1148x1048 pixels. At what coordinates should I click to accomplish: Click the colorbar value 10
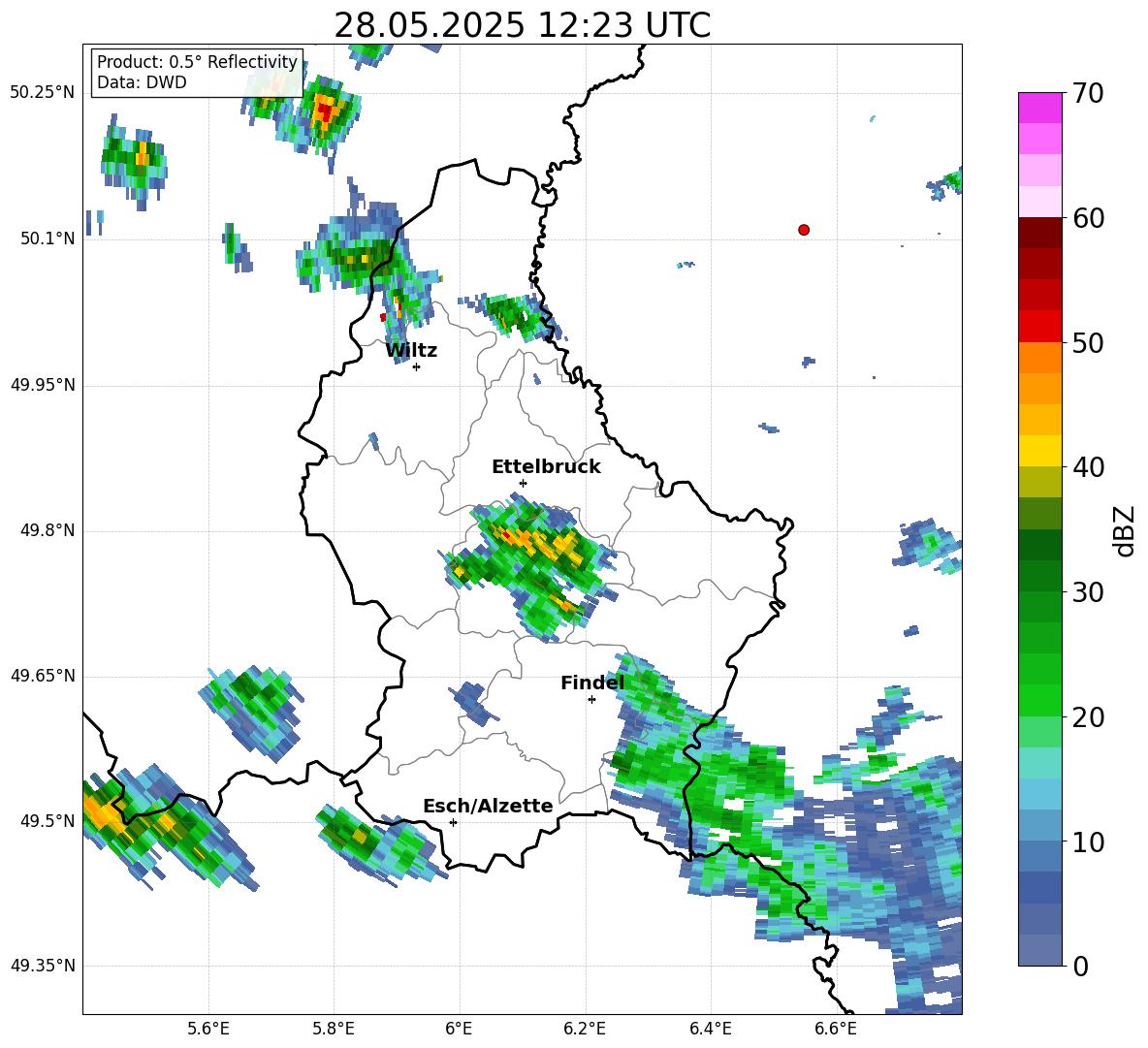pos(1087,842)
